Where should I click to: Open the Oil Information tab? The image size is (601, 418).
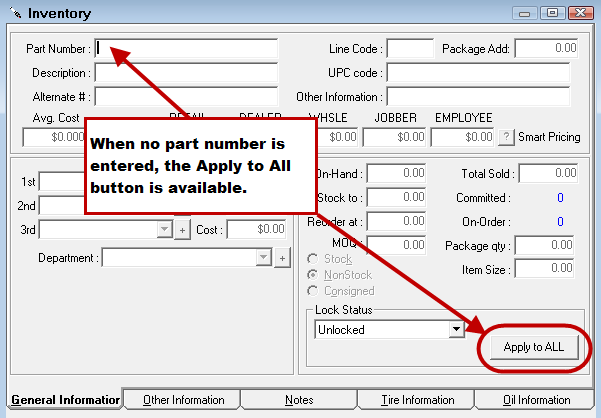tap(536, 400)
